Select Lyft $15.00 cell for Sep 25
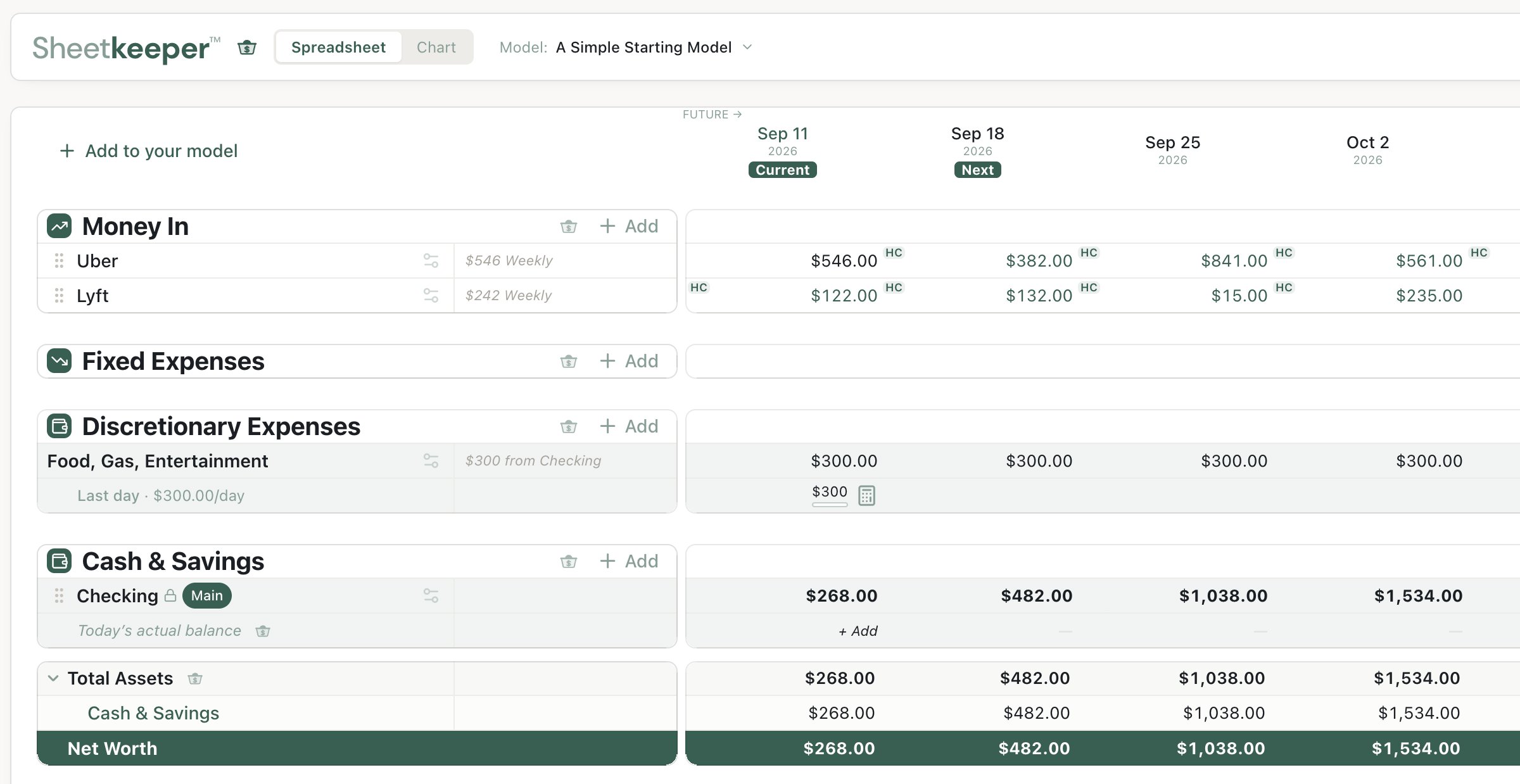 click(x=1239, y=296)
